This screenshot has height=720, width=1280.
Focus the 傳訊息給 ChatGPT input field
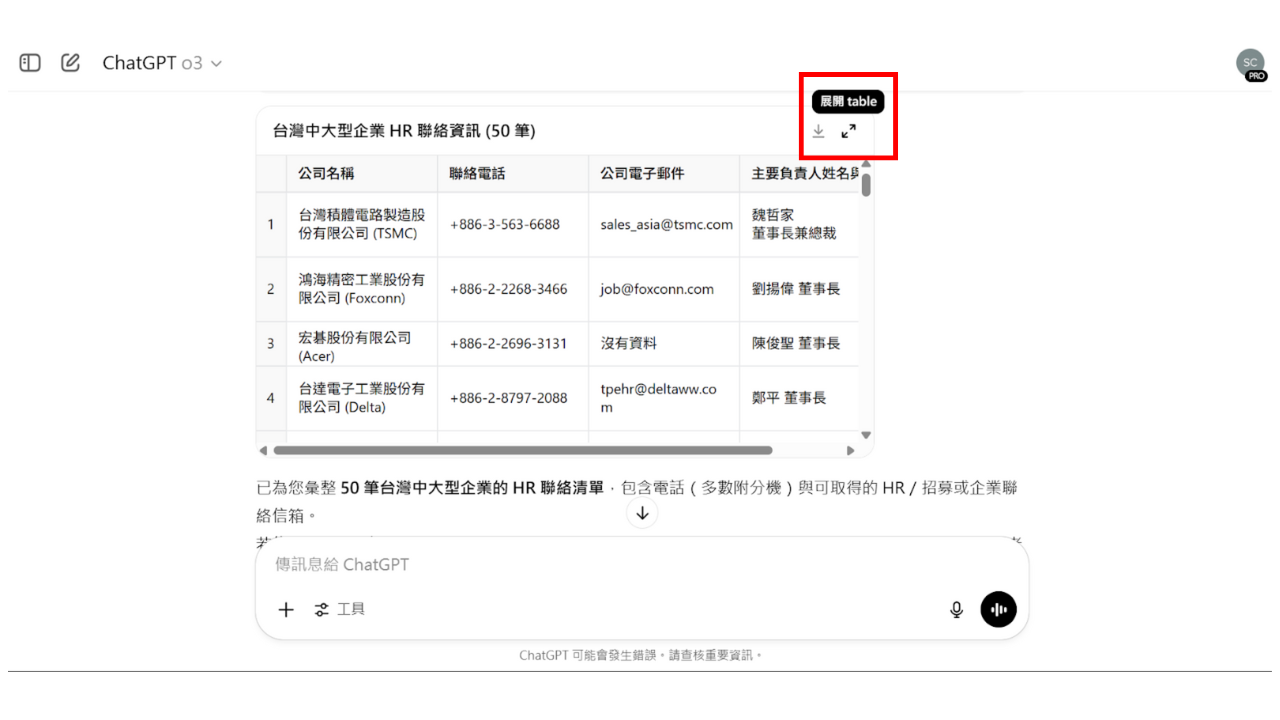pos(640,564)
